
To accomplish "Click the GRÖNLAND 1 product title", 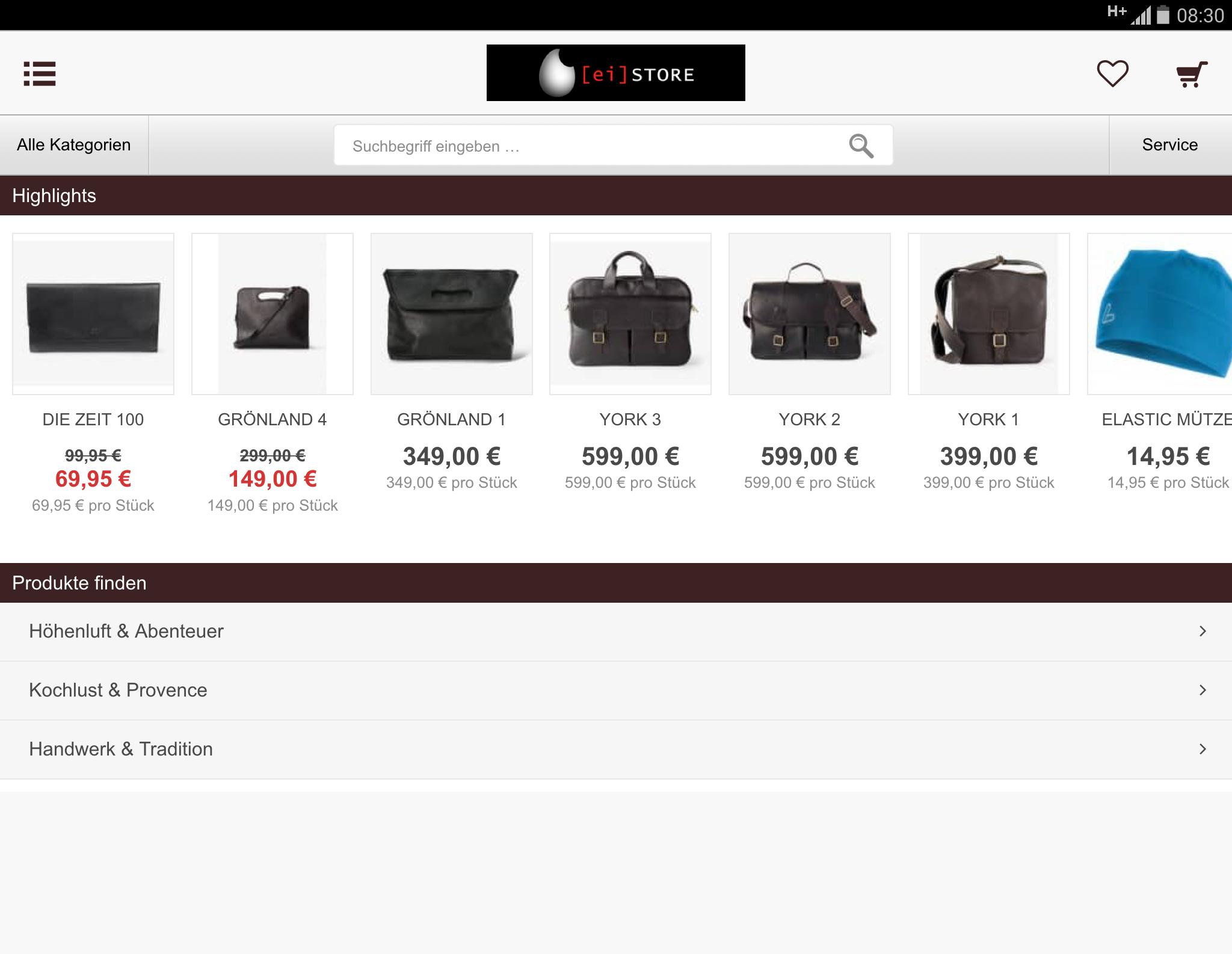I will pyautogui.click(x=452, y=419).
